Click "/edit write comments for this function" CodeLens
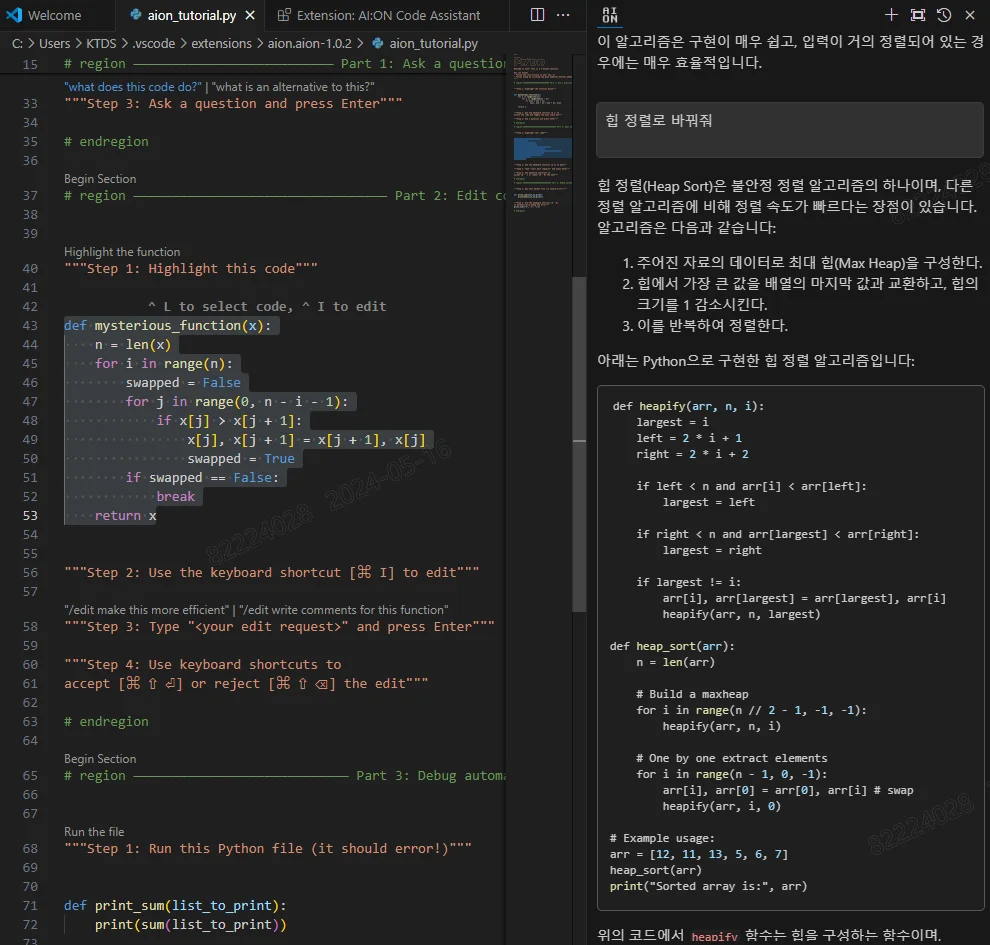The width and height of the screenshot is (990, 945). click(343, 610)
